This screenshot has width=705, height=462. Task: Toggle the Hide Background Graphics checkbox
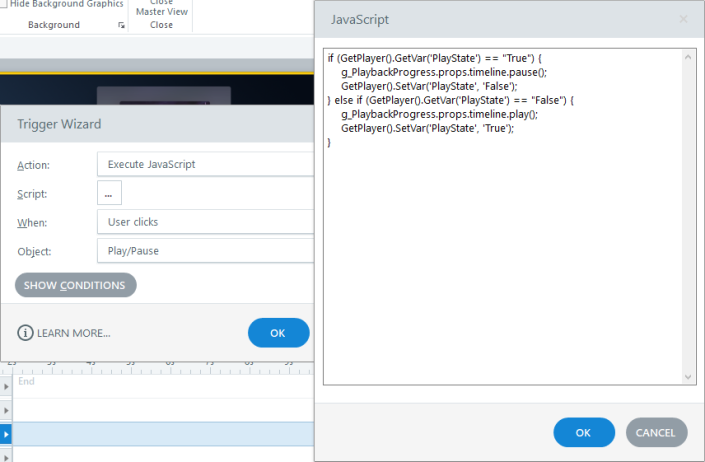(x=3, y=4)
